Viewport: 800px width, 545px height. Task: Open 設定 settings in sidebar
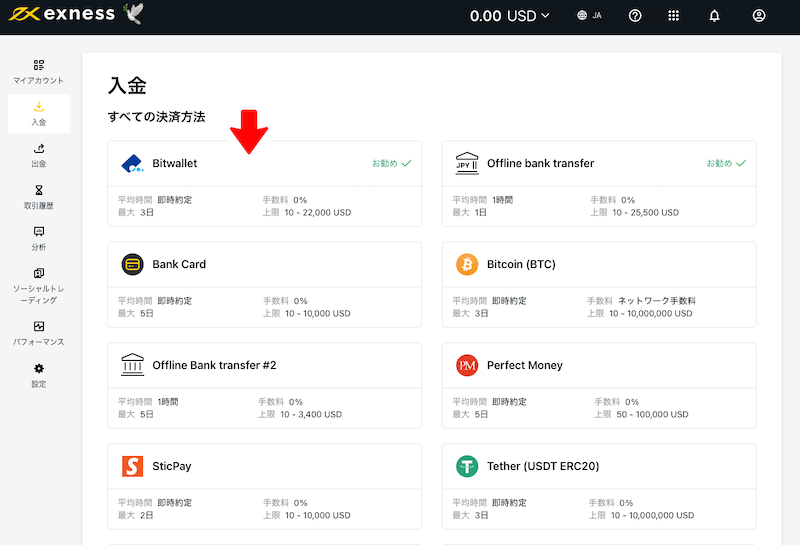39,375
